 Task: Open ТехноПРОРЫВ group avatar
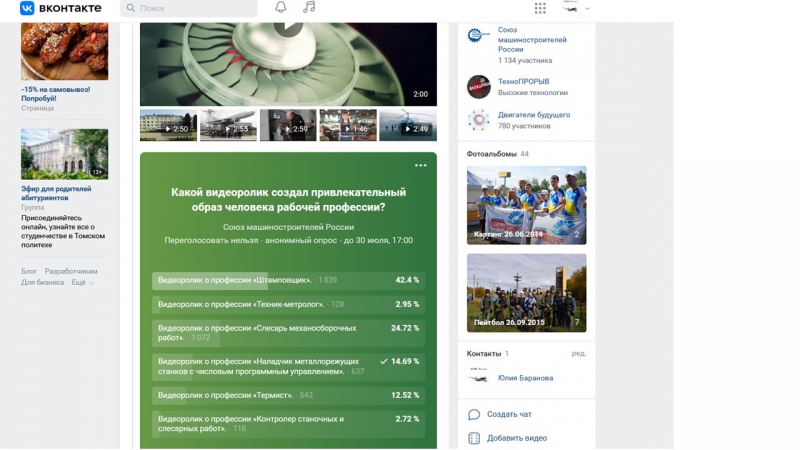click(x=479, y=87)
